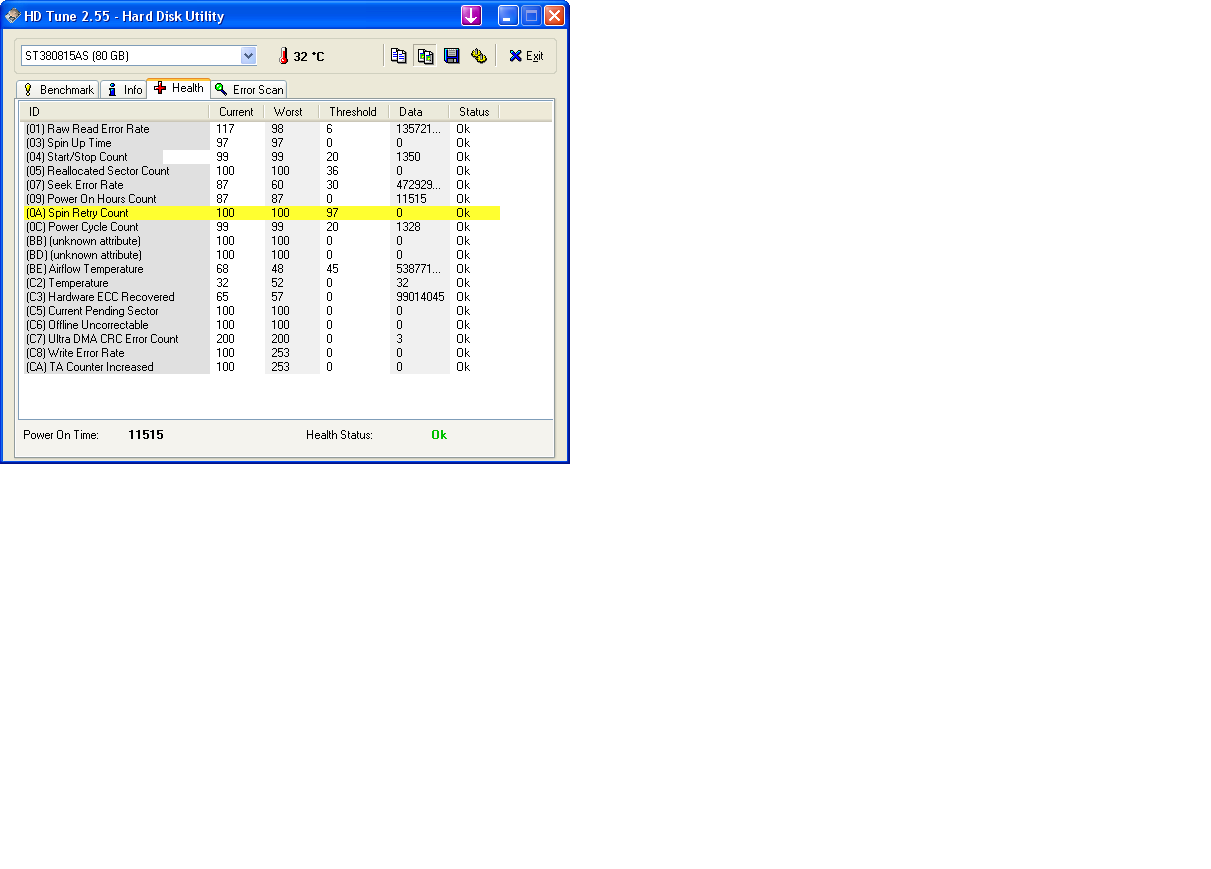Screen dimensions: 1211x869
Task: Switch to the Benchmark tab
Action: [x=58, y=89]
